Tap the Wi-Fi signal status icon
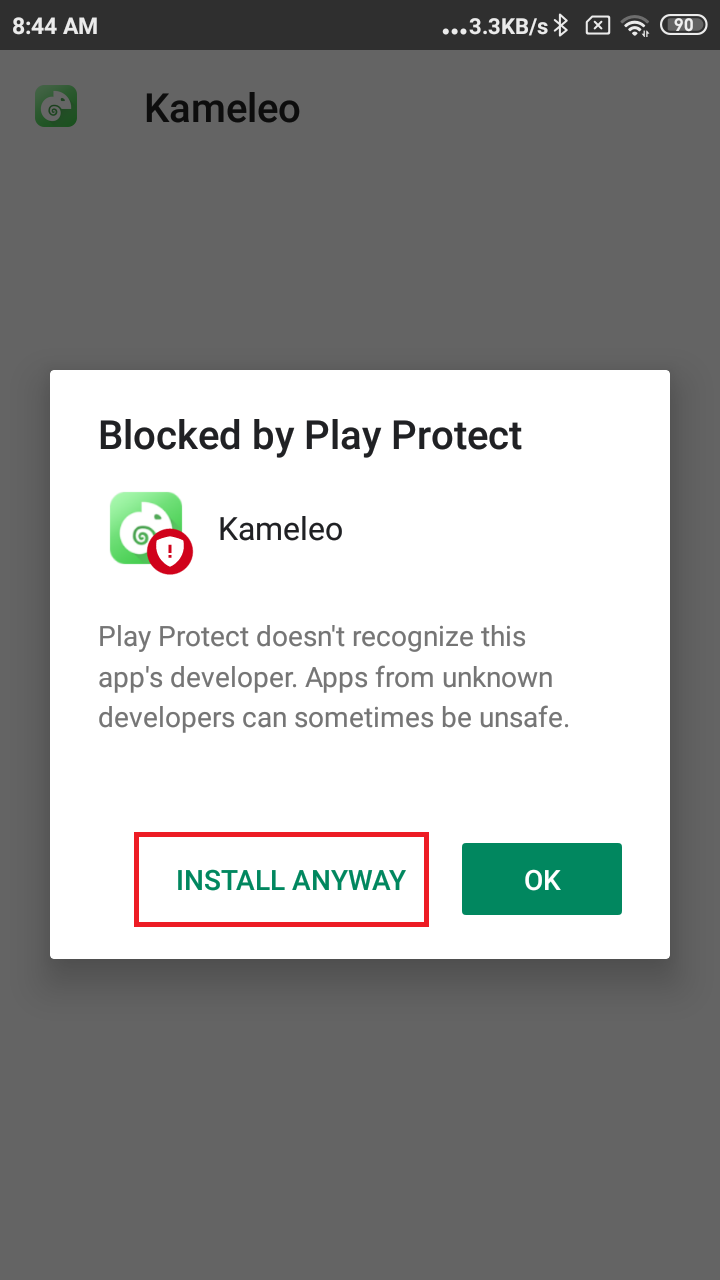Viewport: 720px width, 1280px height. (635, 26)
